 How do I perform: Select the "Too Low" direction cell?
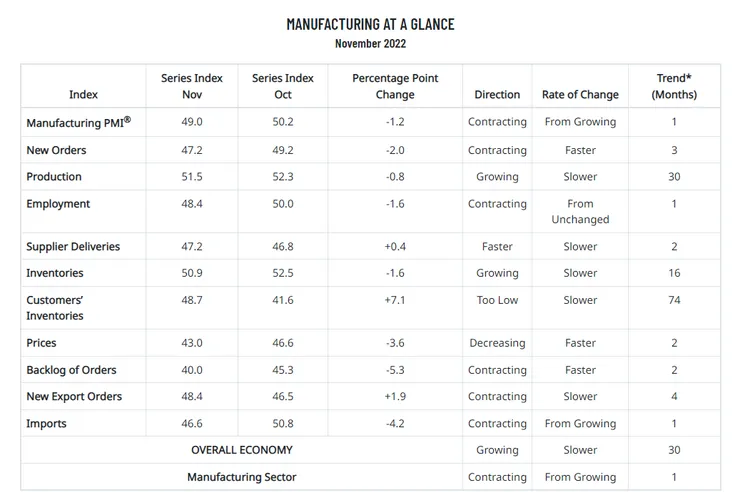(x=497, y=300)
